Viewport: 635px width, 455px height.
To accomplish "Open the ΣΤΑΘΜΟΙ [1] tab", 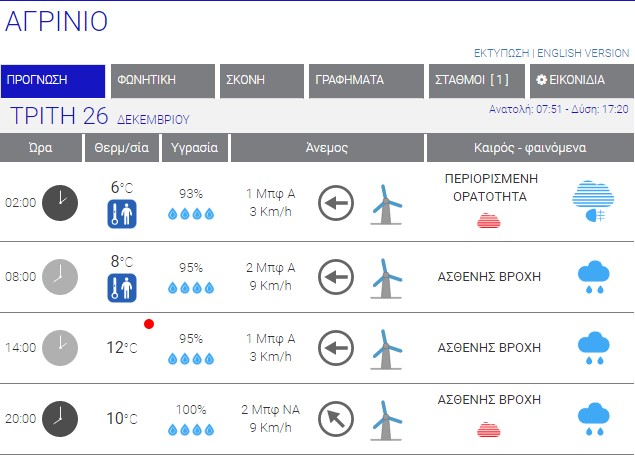I will tap(475, 81).
